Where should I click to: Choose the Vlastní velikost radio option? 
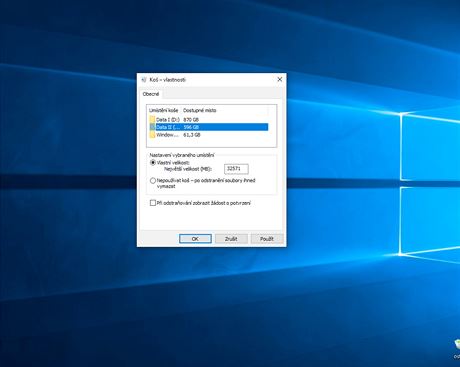pos(153,163)
